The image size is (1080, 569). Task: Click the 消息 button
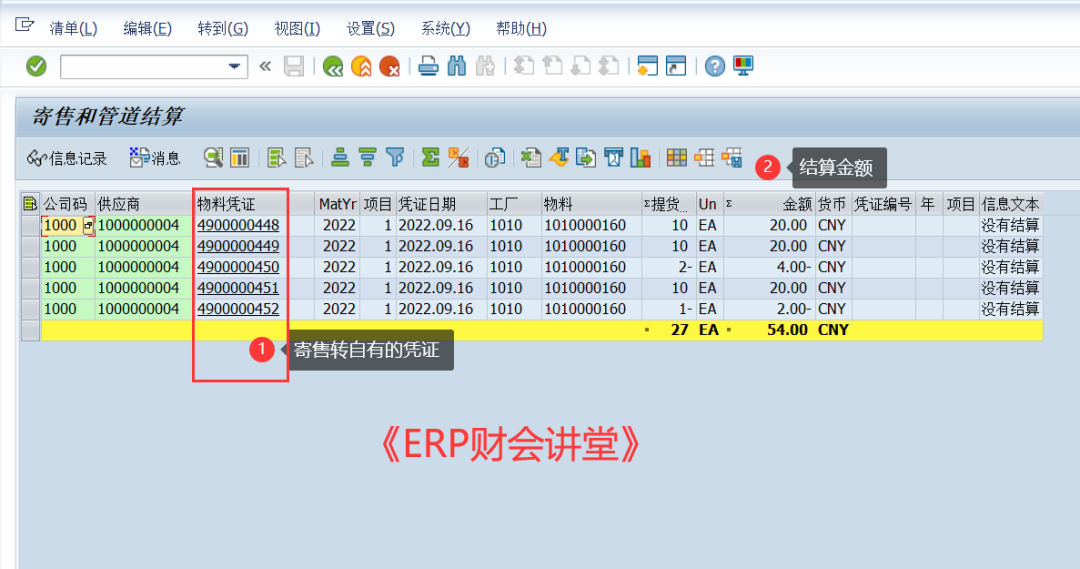coord(155,158)
